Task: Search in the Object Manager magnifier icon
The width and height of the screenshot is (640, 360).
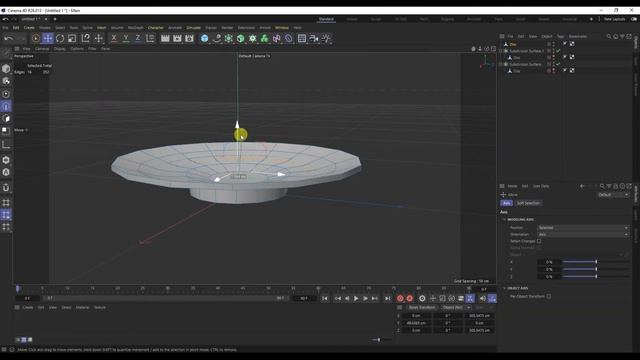Action: coord(609,36)
